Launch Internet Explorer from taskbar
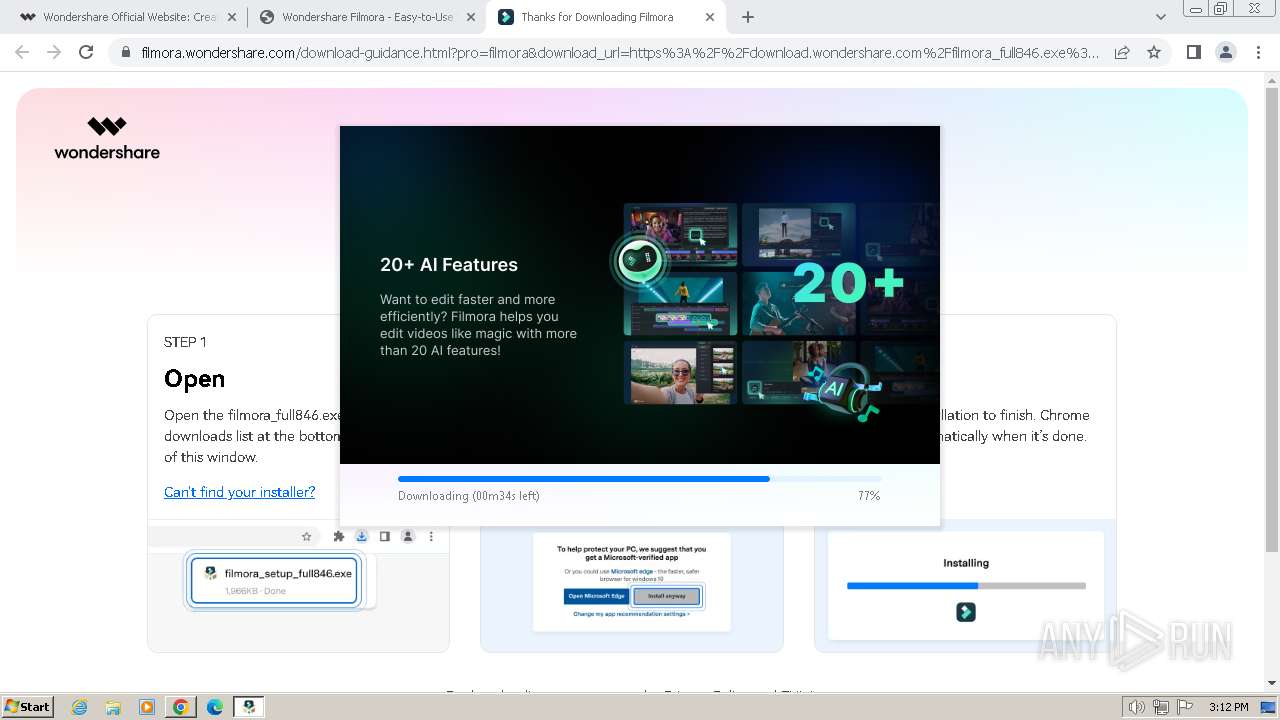The image size is (1280, 720). [x=79, y=707]
